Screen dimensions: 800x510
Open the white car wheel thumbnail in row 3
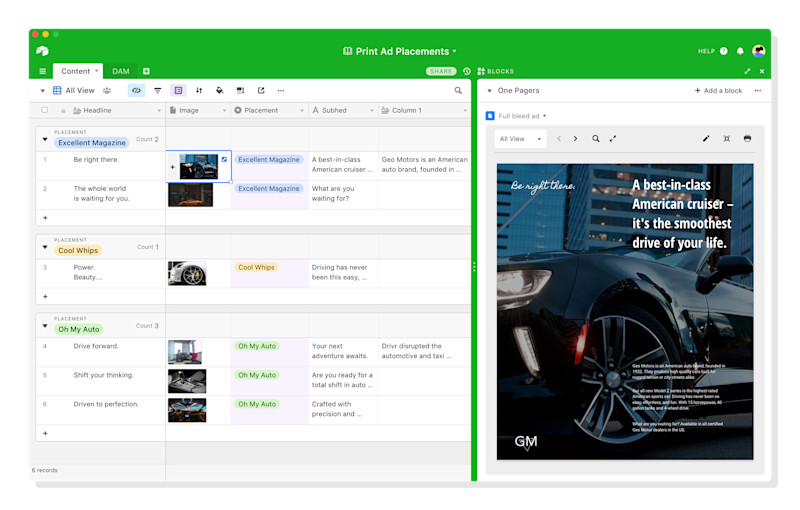point(187,273)
